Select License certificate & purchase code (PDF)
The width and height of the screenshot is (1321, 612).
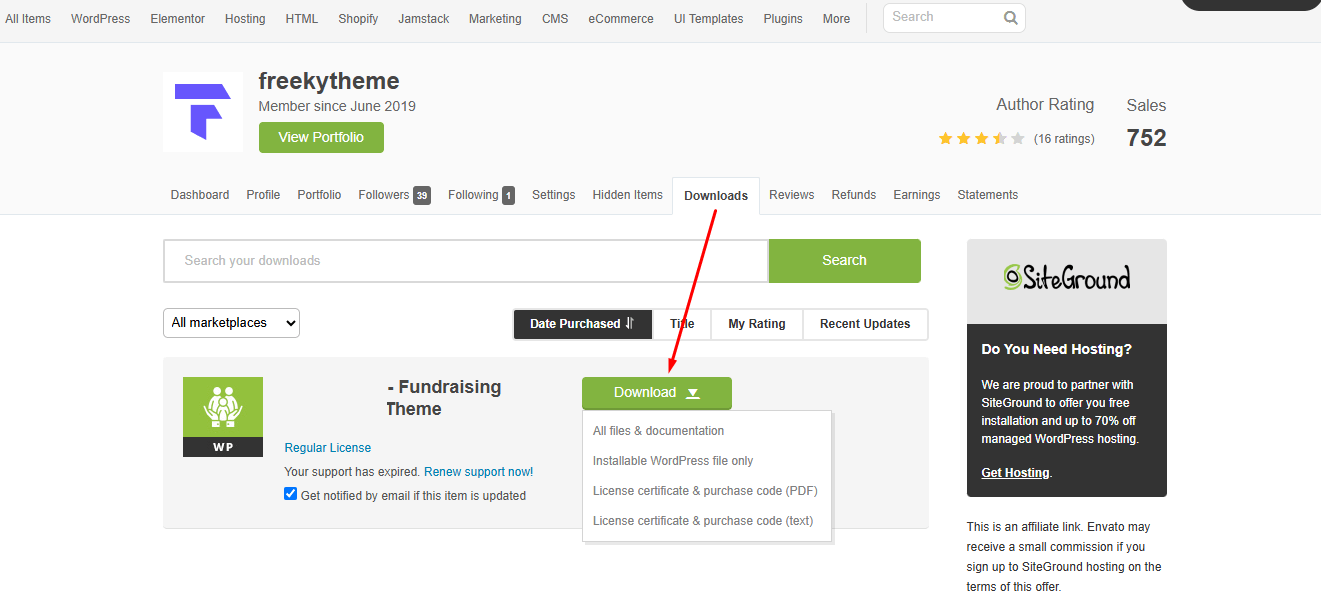click(705, 491)
